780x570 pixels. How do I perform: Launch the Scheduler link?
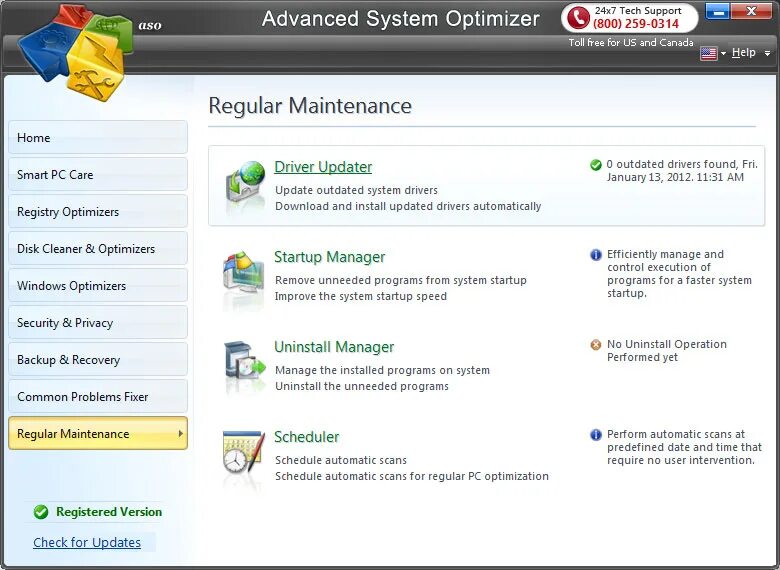[307, 437]
